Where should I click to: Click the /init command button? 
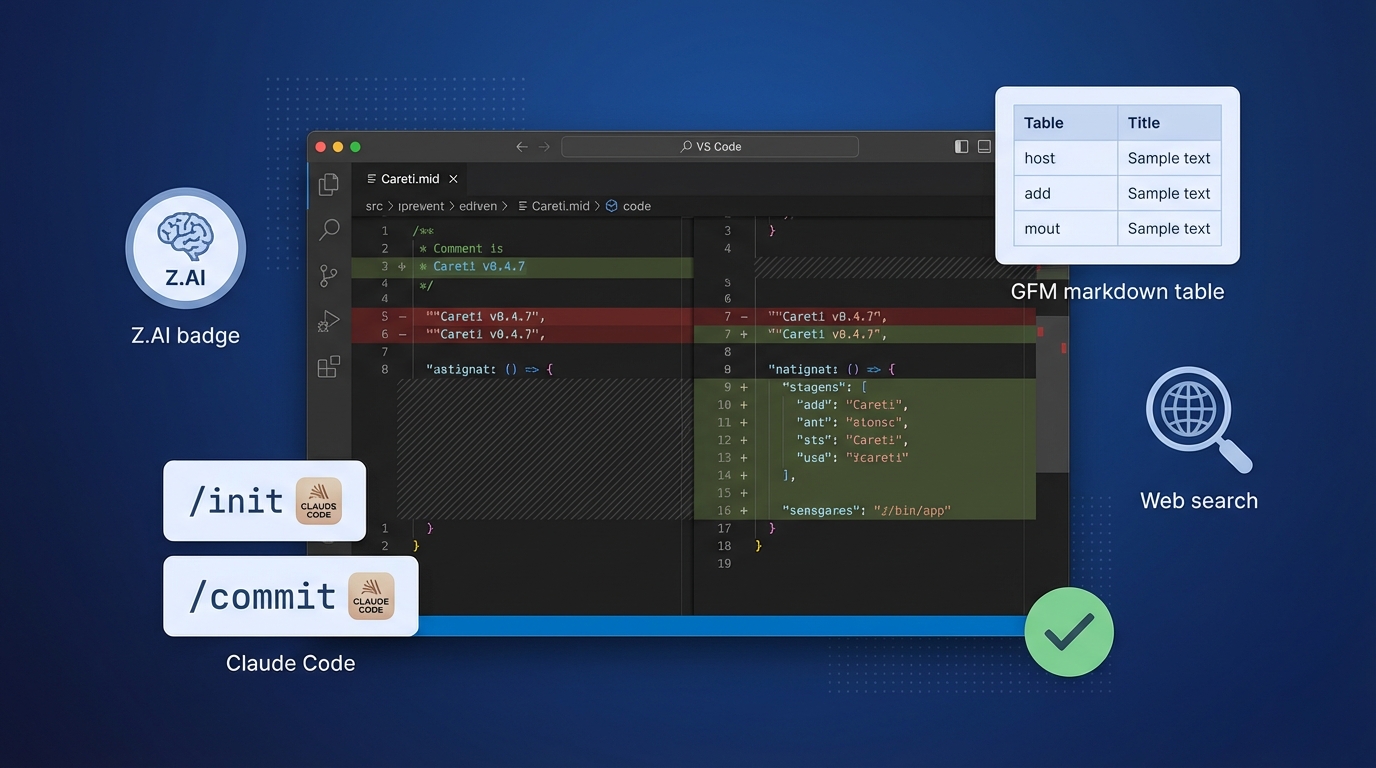264,501
